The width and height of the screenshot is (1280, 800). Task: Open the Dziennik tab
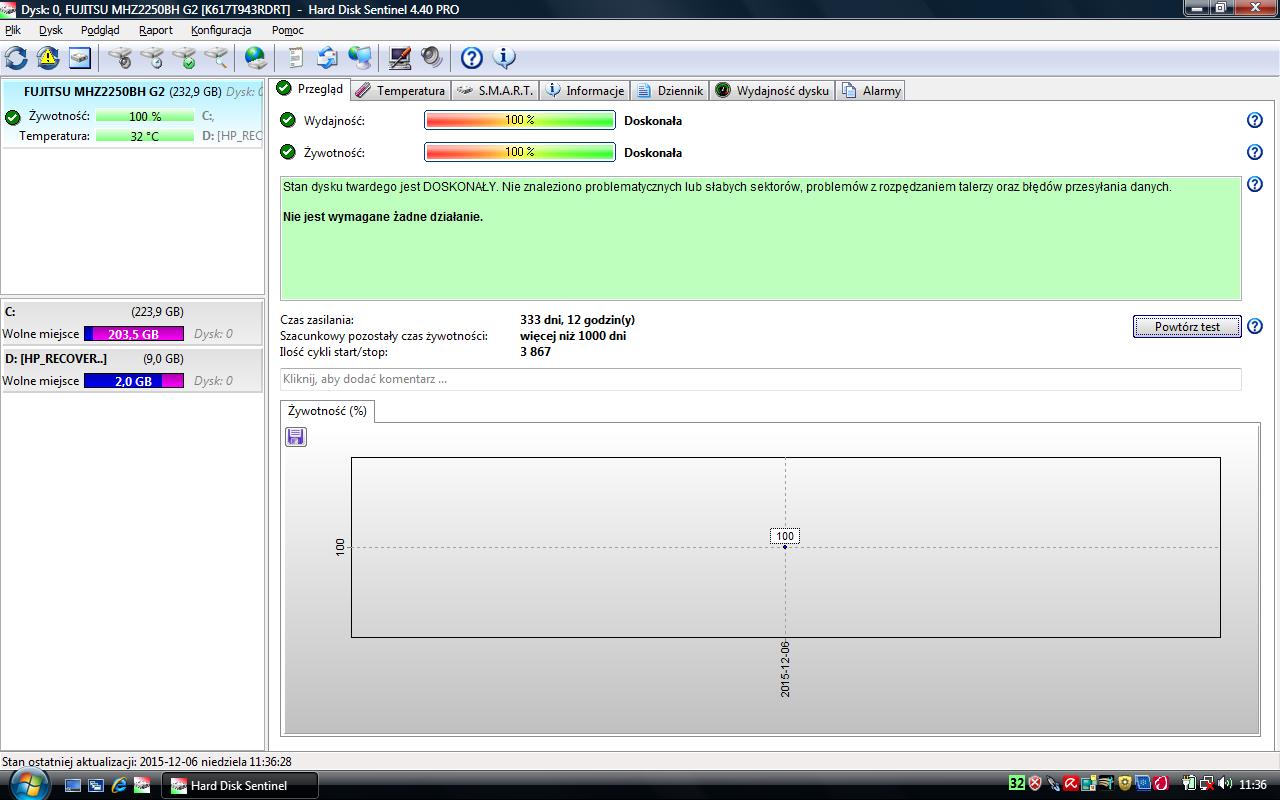click(x=670, y=90)
